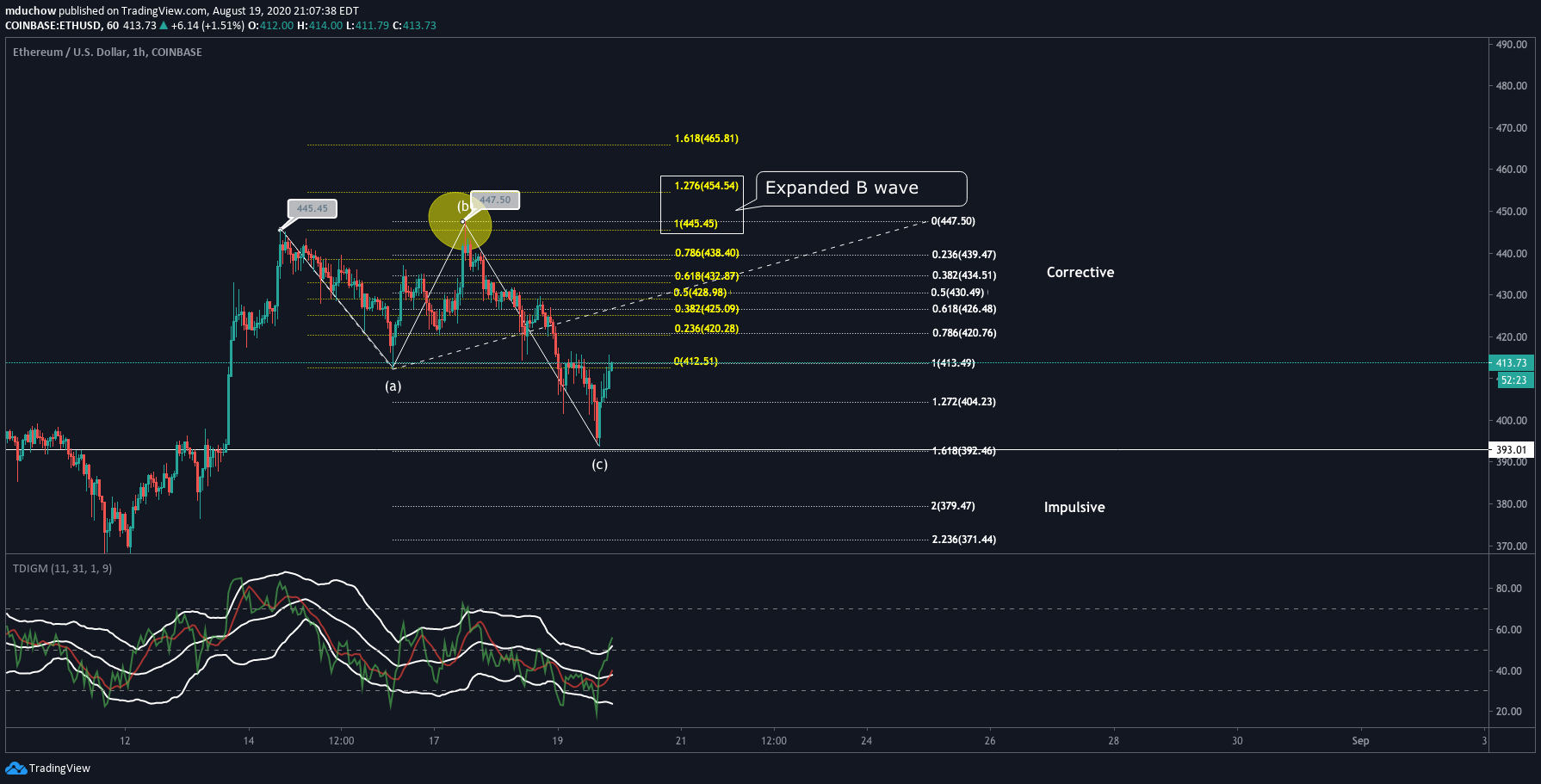Click the Expanded B wave callout

[x=861, y=188]
